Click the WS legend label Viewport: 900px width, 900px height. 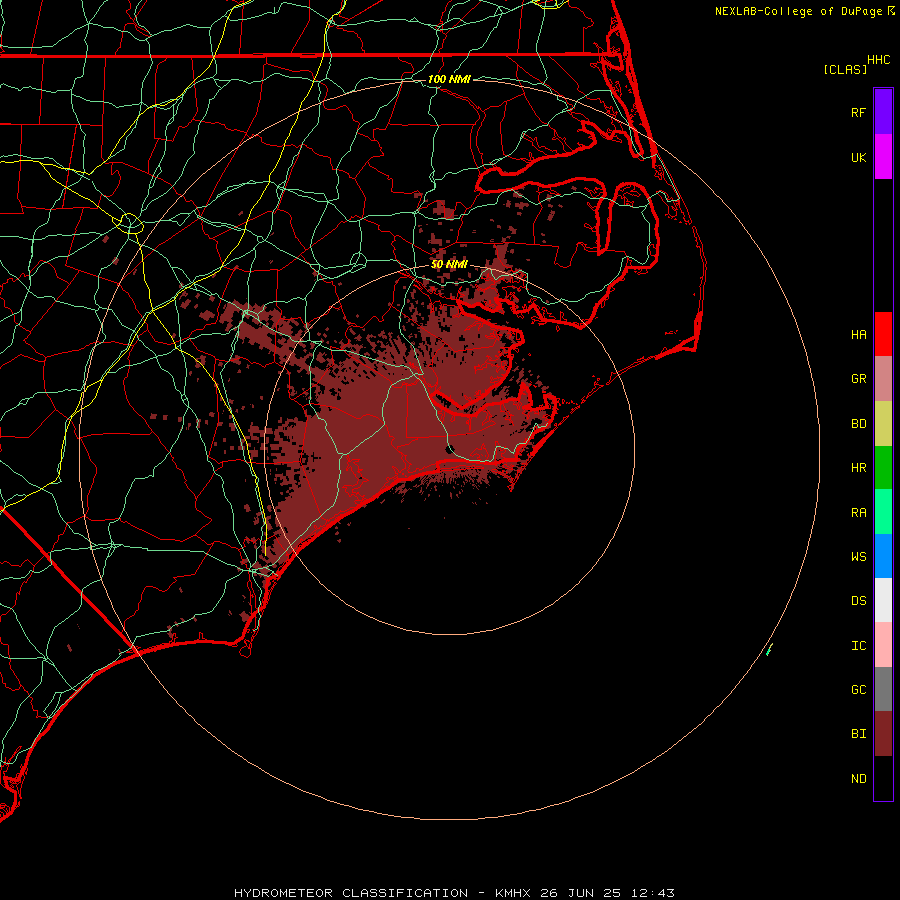[858, 556]
